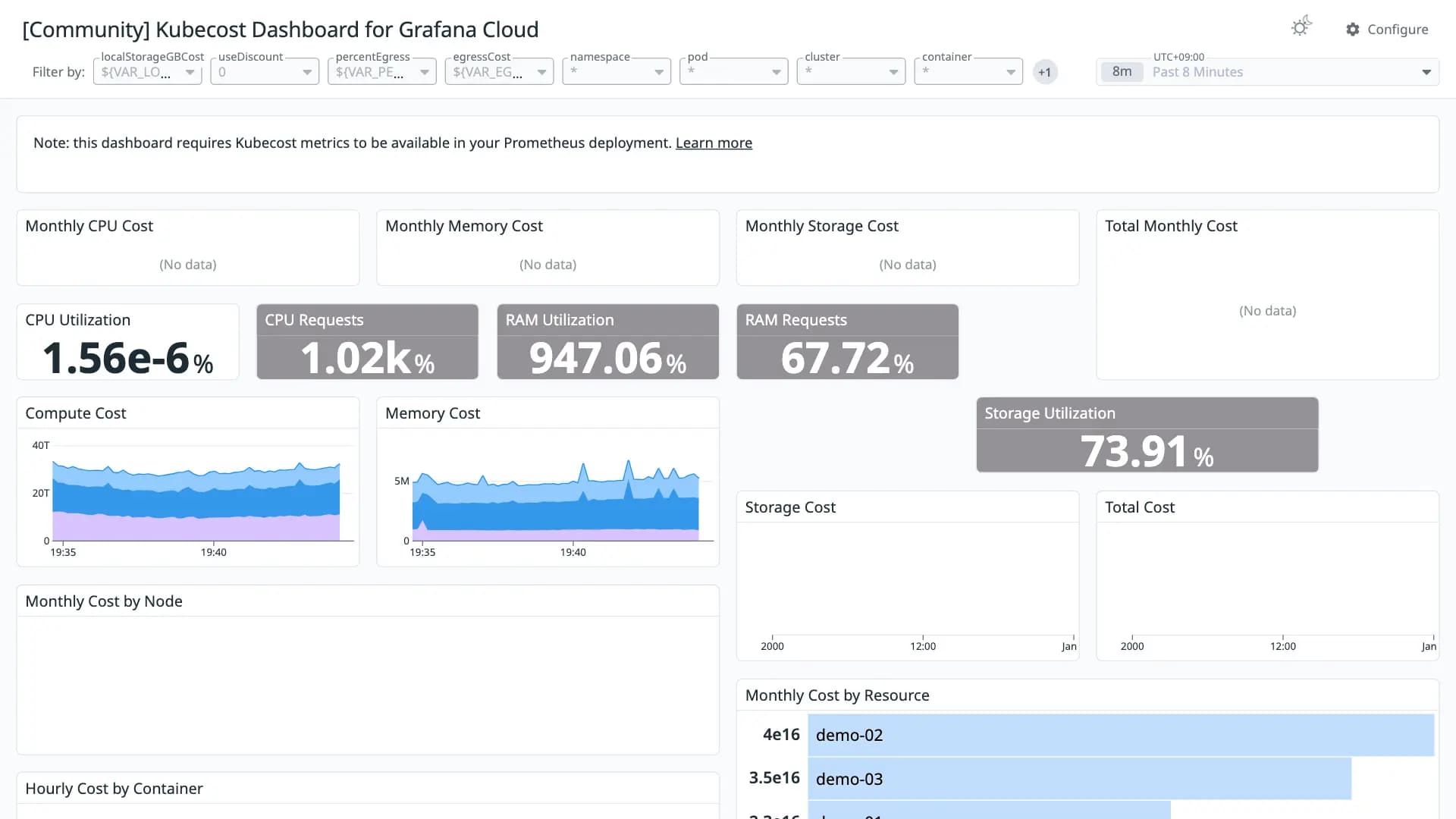Image resolution: width=1456 pixels, height=819 pixels.
Task: Open the egressCost filter dropdown
Action: pyautogui.click(x=499, y=72)
